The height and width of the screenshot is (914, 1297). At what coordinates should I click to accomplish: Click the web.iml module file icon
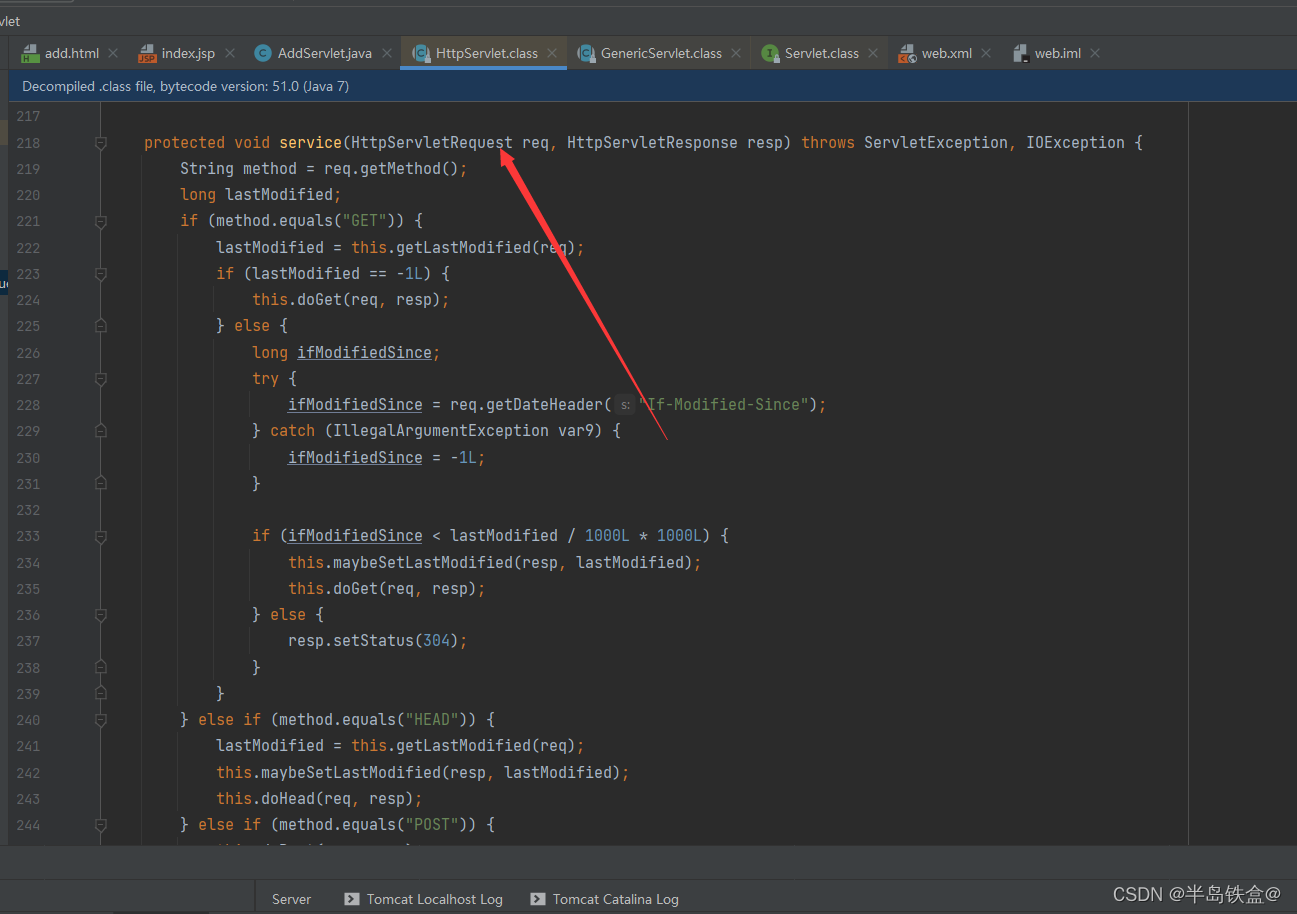(x=1020, y=53)
